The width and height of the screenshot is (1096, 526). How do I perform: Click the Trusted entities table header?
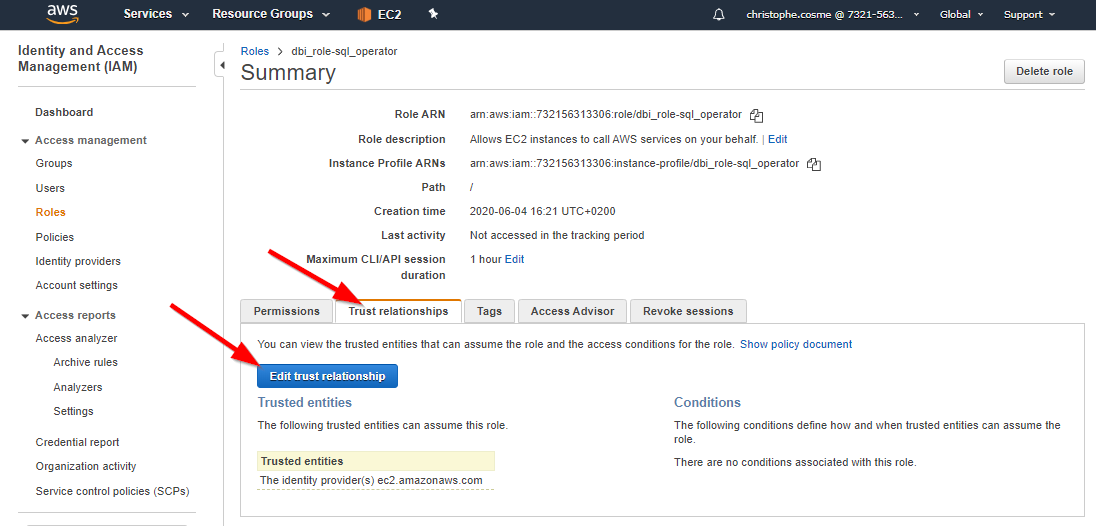click(375, 462)
